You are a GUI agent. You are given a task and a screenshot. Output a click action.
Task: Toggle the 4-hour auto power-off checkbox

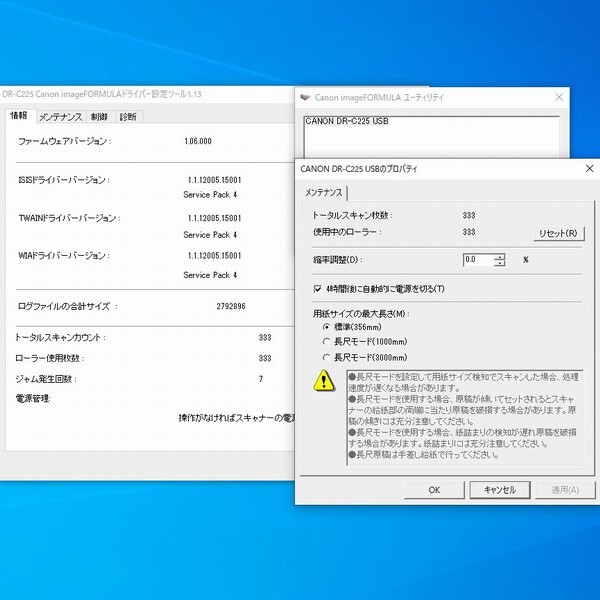point(317,289)
